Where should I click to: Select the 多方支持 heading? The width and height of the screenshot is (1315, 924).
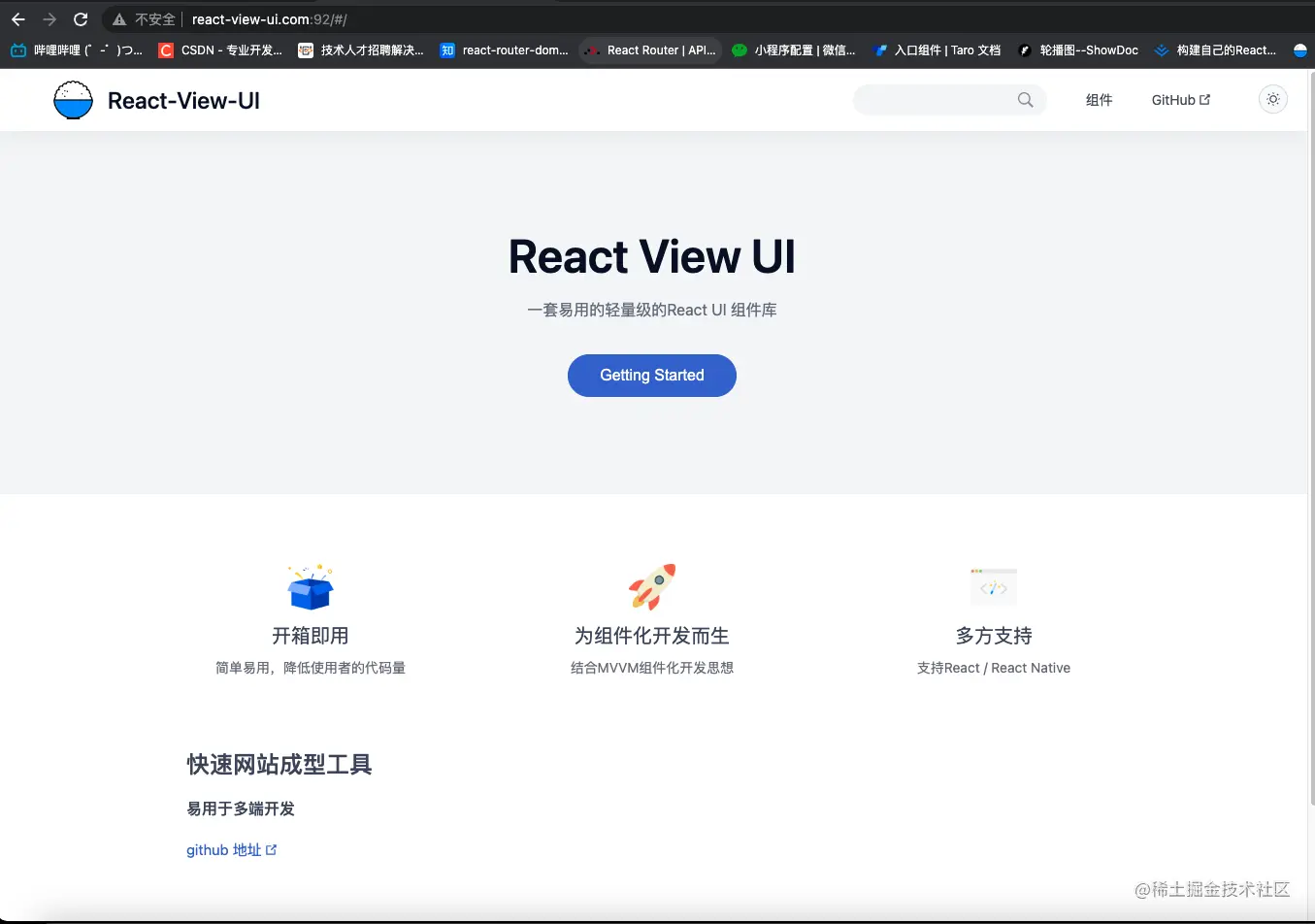pyautogui.click(x=994, y=636)
